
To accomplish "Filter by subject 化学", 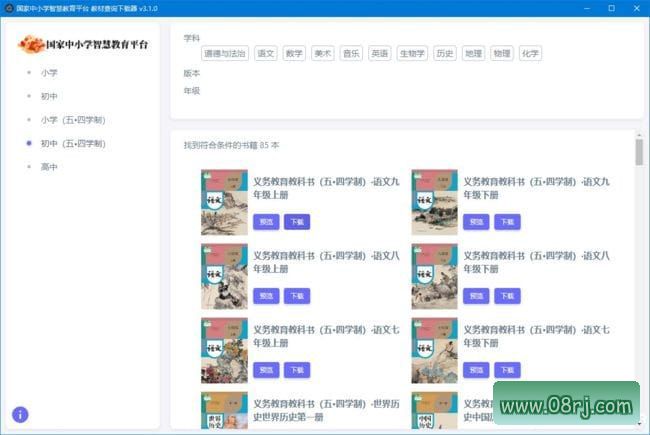I will pos(530,53).
